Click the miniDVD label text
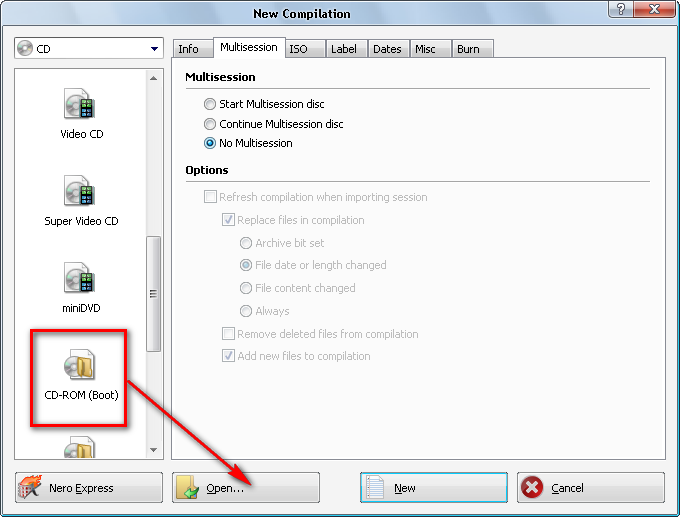 81,308
